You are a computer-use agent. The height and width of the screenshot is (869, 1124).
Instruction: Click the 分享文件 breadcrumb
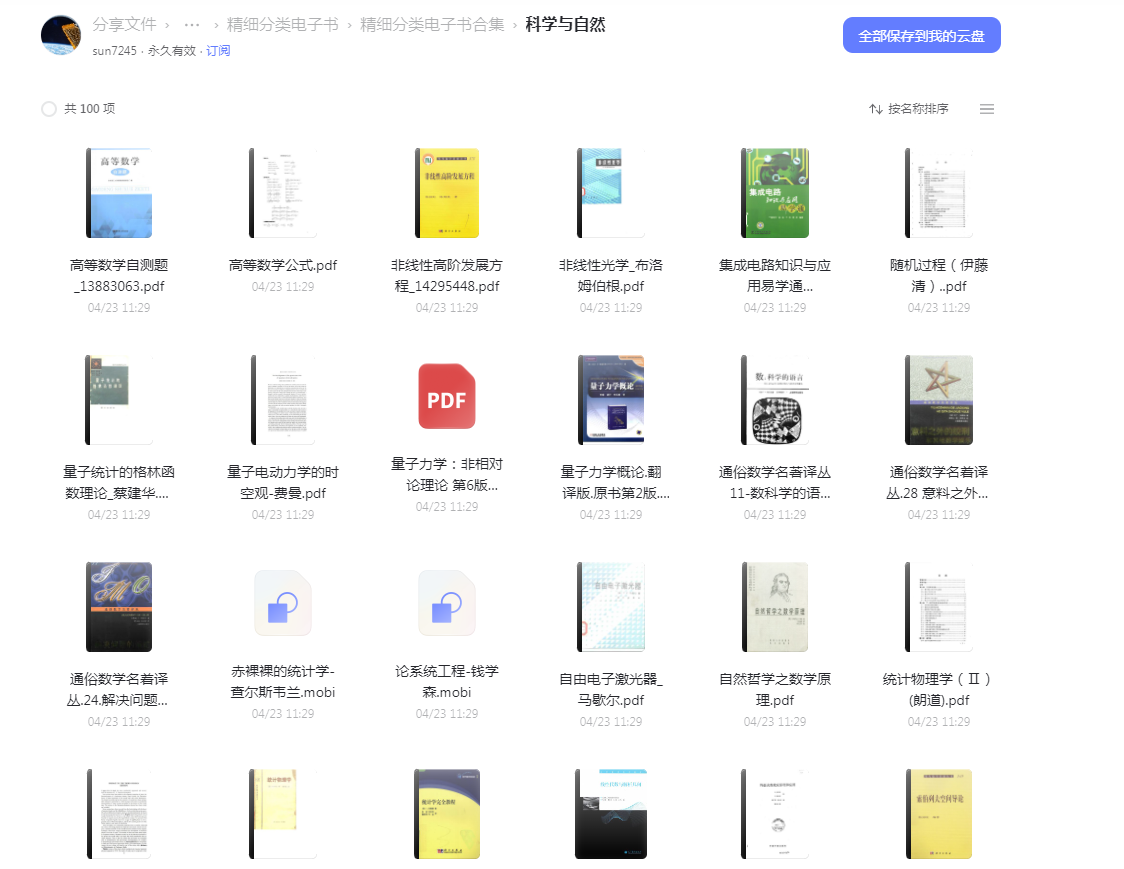tap(124, 24)
